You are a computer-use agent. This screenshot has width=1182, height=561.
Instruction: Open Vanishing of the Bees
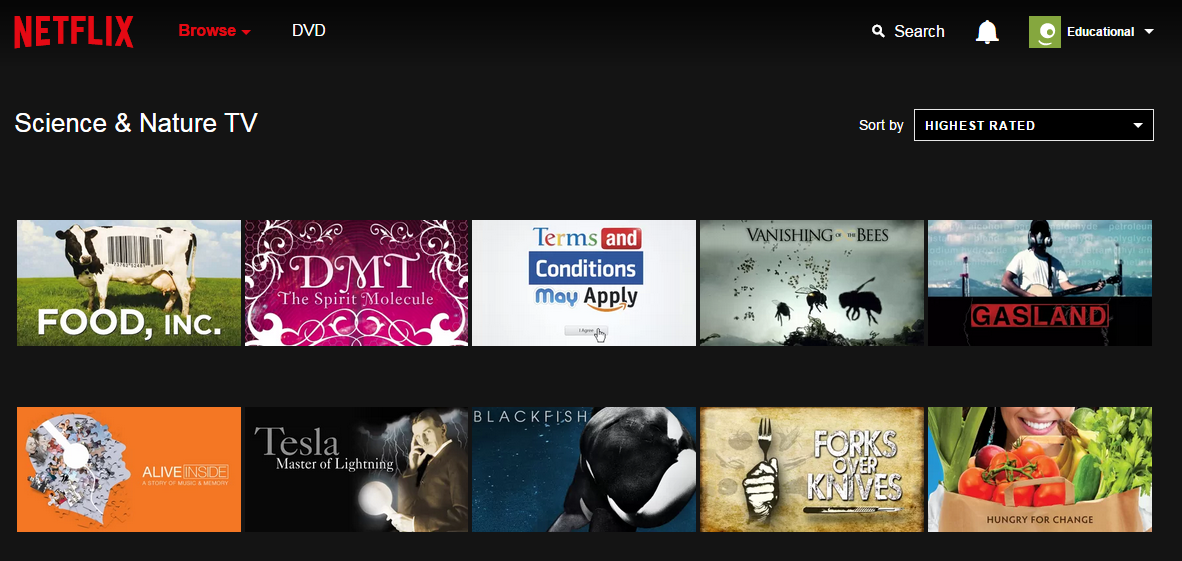(x=812, y=283)
